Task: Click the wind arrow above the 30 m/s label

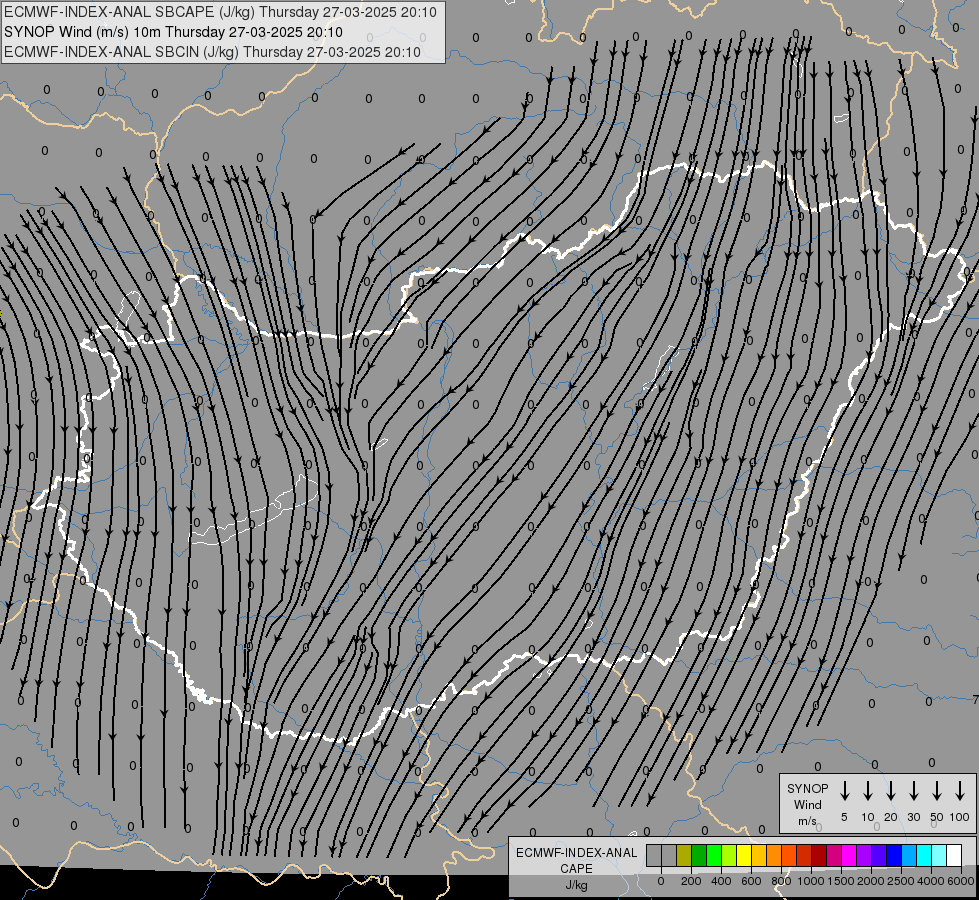Action: coord(913,791)
